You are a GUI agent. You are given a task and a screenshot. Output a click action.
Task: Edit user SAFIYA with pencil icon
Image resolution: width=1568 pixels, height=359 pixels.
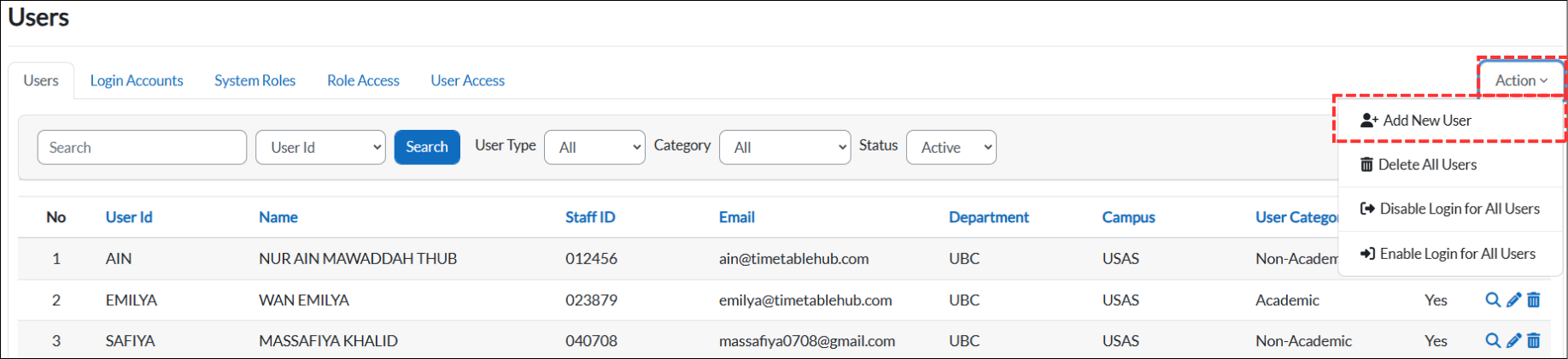[x=1513, y=340]
